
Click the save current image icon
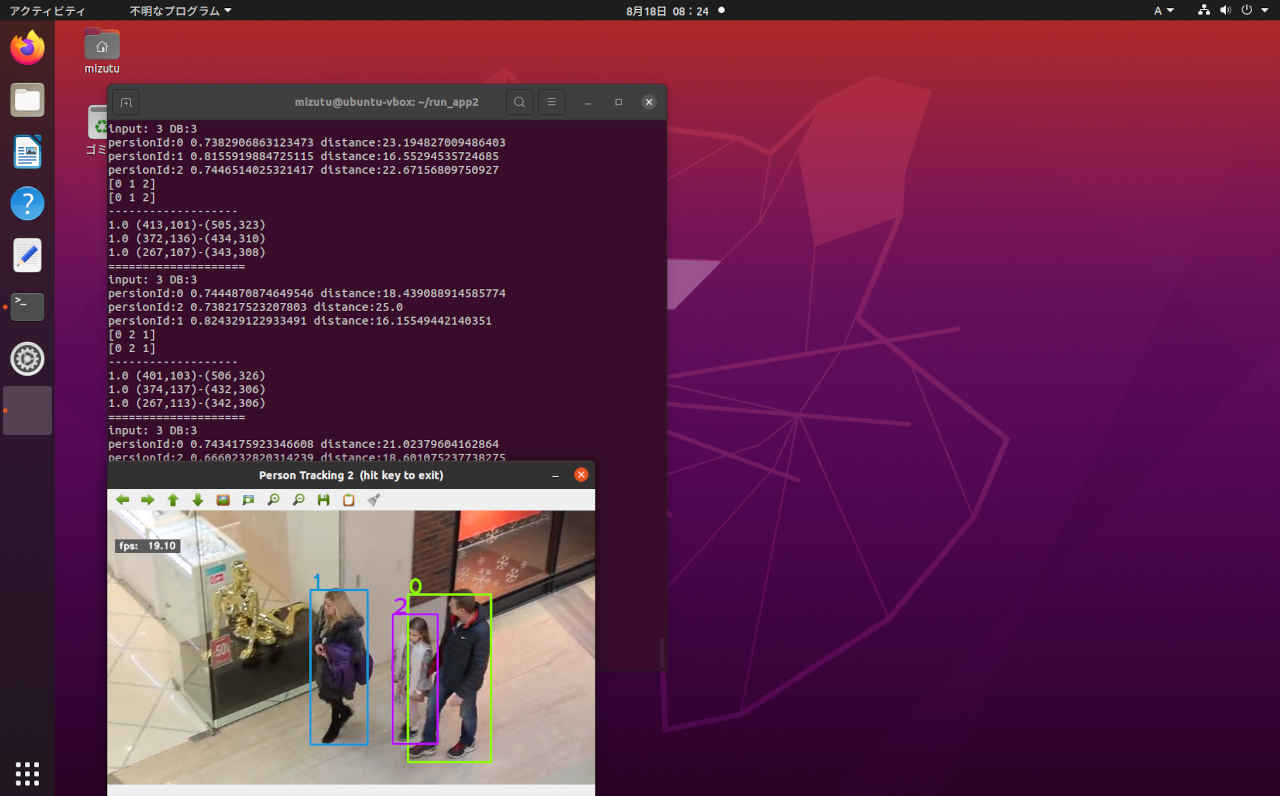coord(323,500)
